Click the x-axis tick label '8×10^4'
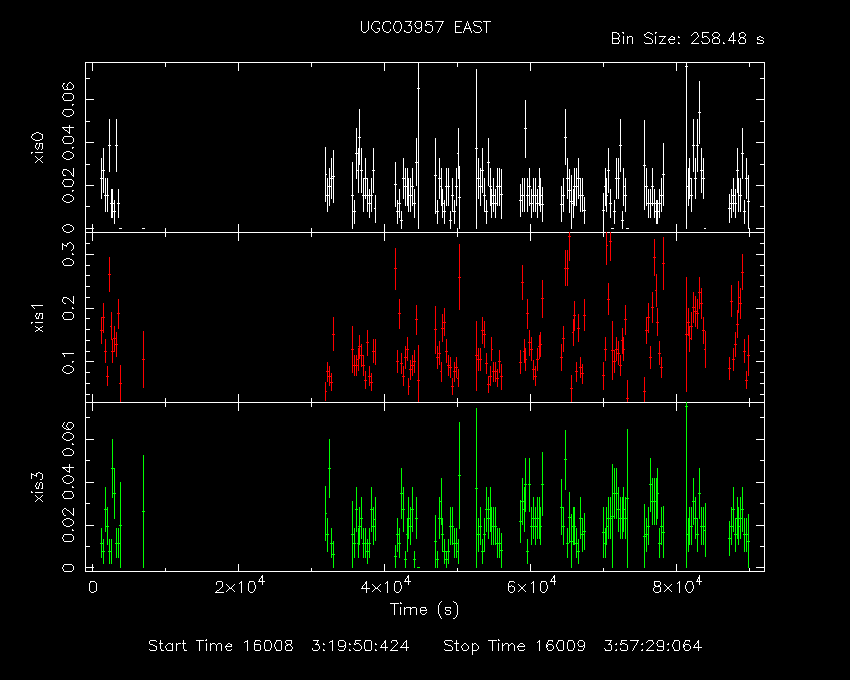This screenshot has width=850, height=680. point(677,586)
